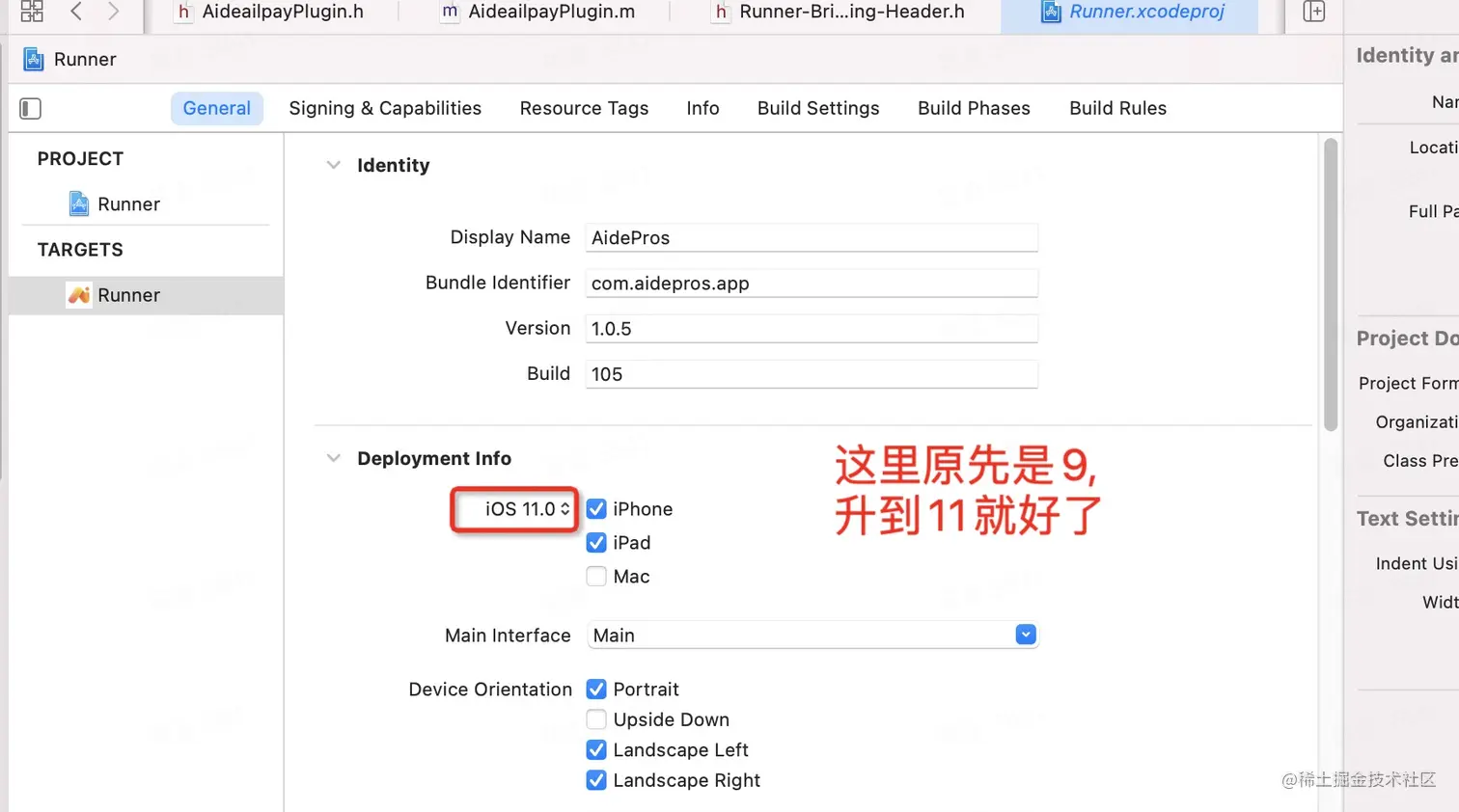The image size is (1459, 812).
Task: Click the PROJECT section header
Action: tap(80, 159)
